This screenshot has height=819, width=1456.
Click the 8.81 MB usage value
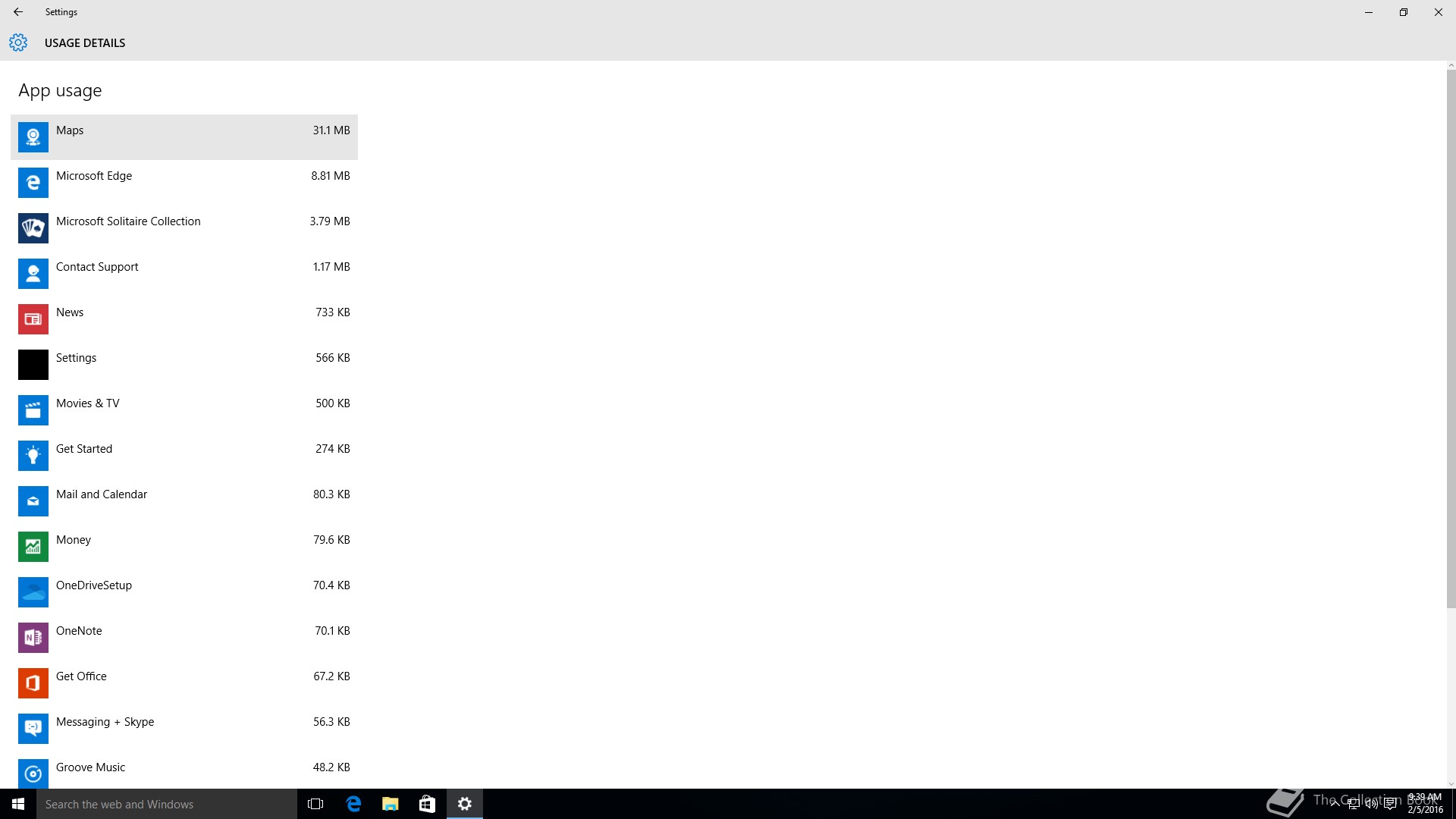pos(331,176)
